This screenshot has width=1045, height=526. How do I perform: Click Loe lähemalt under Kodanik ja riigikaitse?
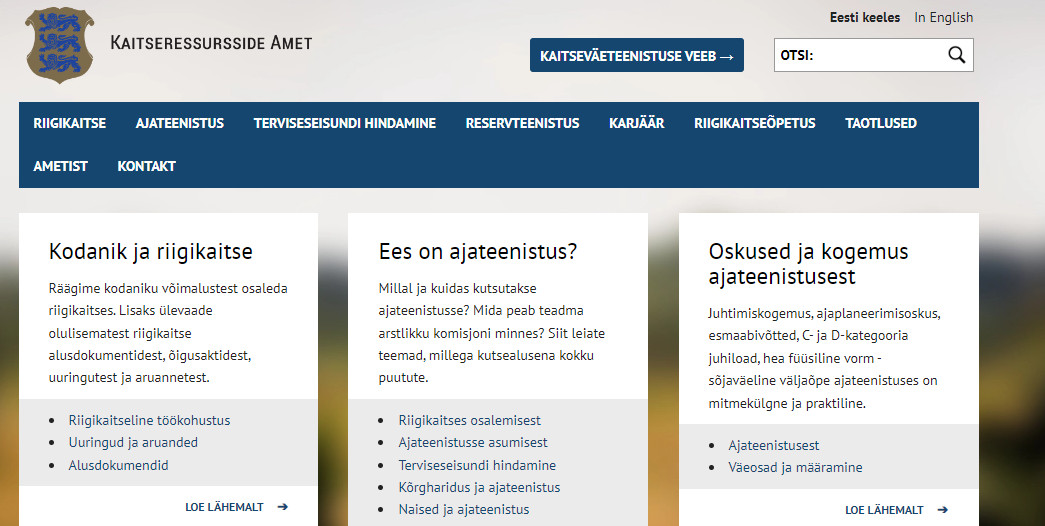[236, 507]
